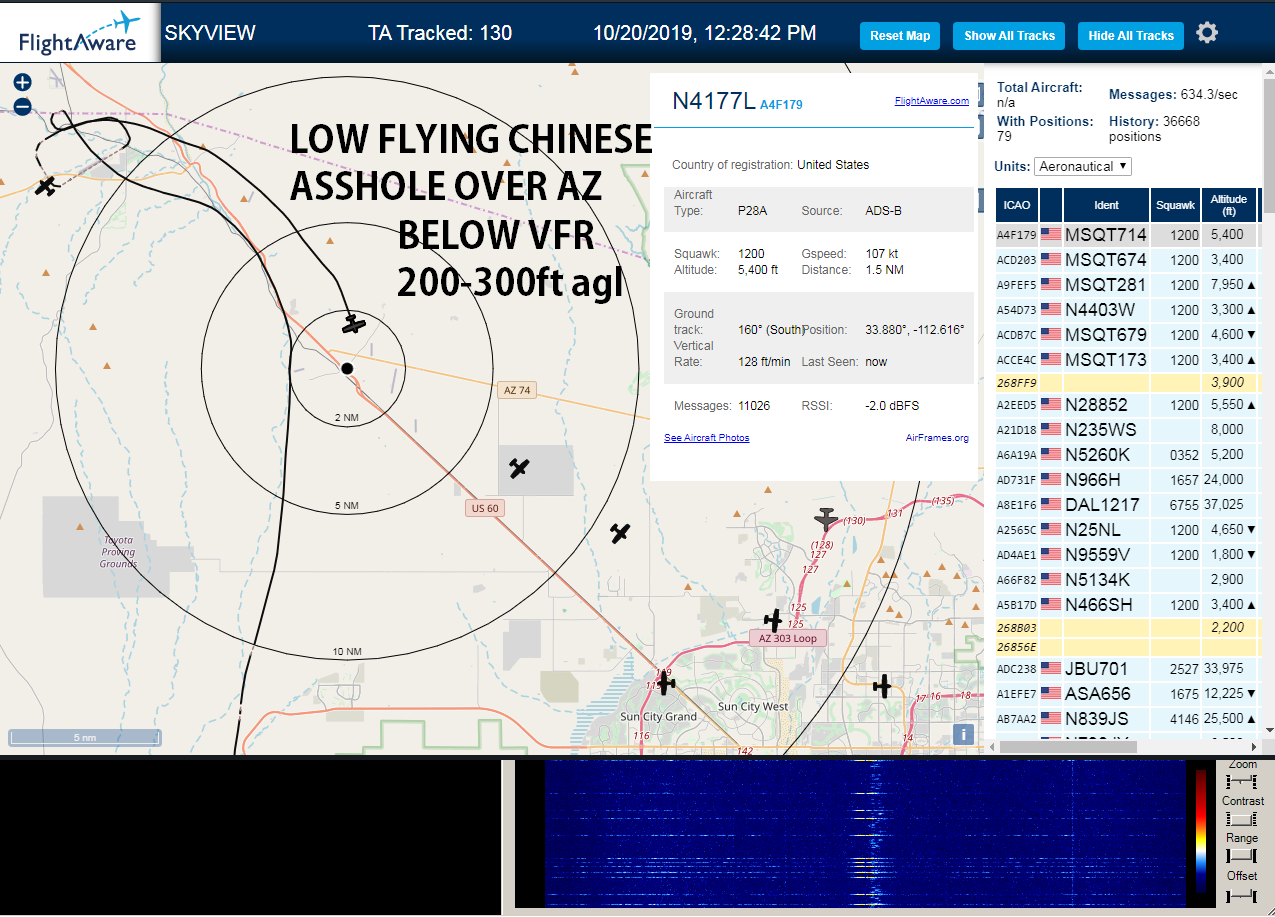Sort the table by Altitude (ft) column
The width and height of the screenshot is (1275, 917).
point(1229,205)
